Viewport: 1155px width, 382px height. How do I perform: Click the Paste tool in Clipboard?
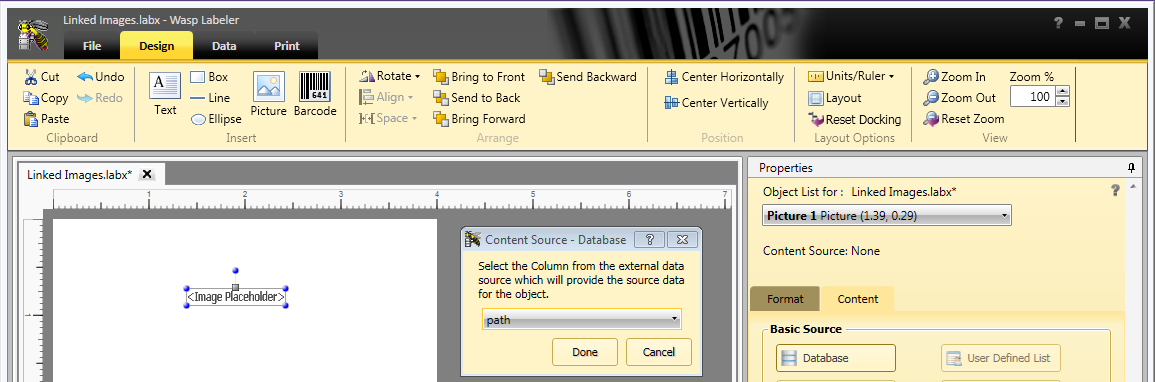pyautogui.click(x=46, y=119)
